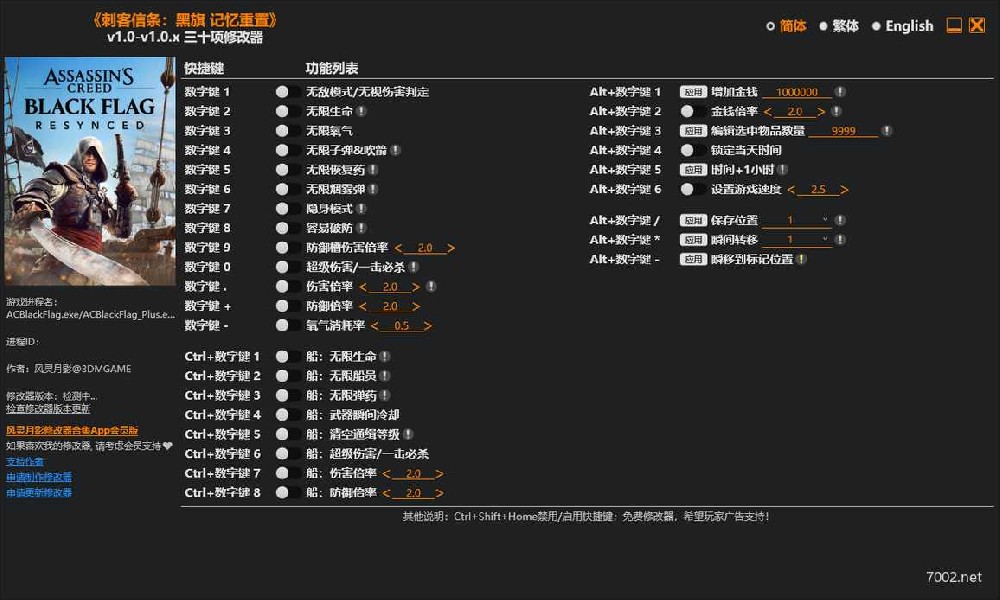Toggle 氧气消耗率 switch
The image size is (1000, 600).
pos(288,325)
